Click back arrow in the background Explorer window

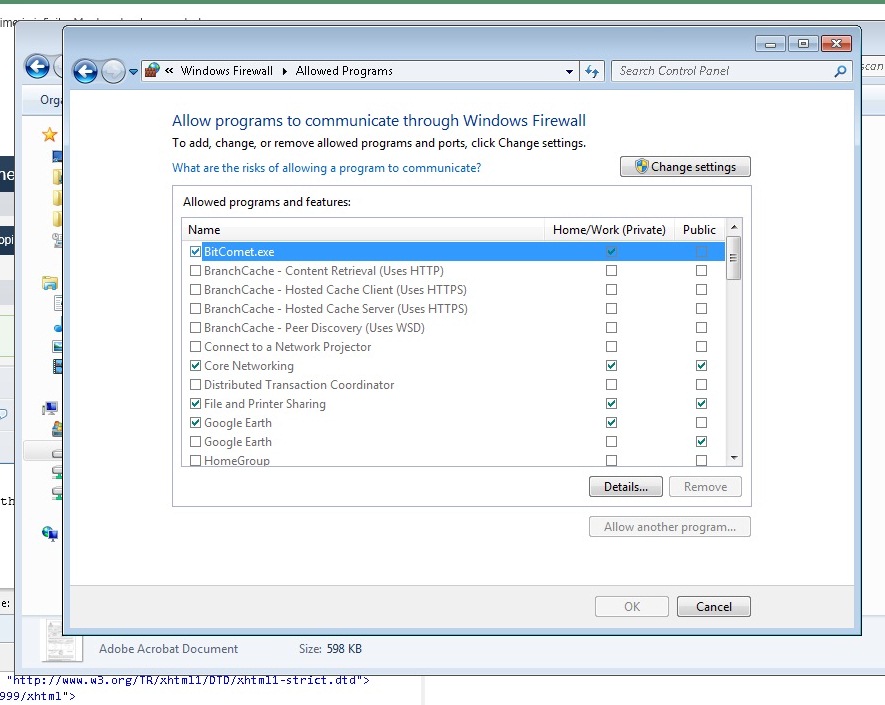(37, 67)
